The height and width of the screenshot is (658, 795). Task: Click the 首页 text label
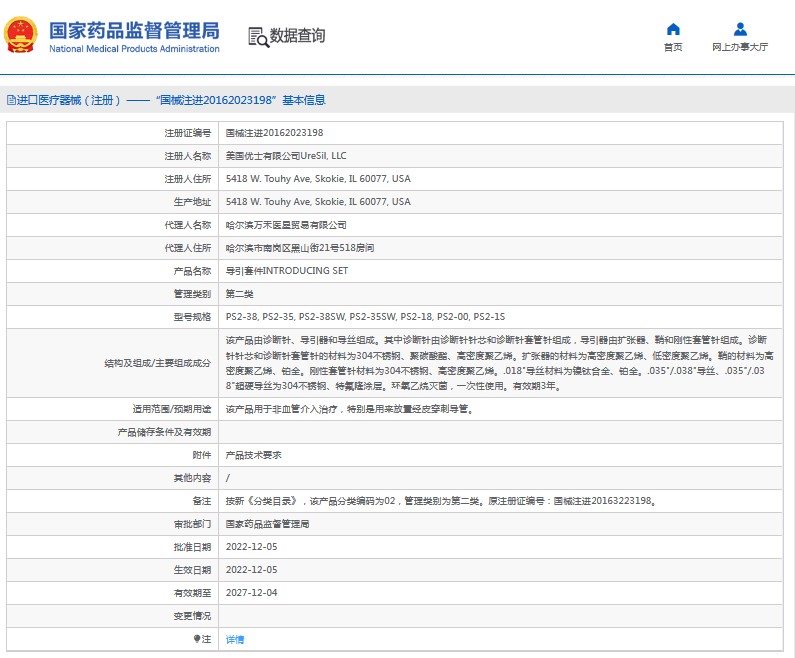673,47
